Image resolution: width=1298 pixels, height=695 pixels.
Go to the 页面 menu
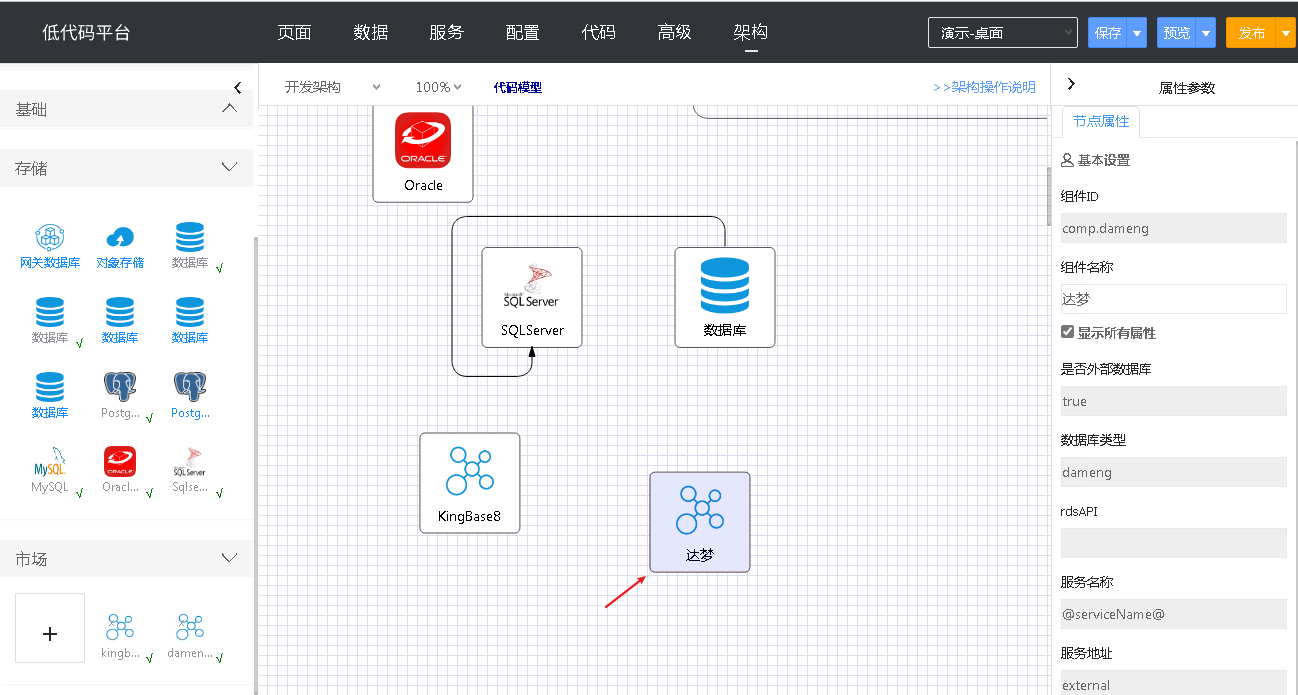295,32
